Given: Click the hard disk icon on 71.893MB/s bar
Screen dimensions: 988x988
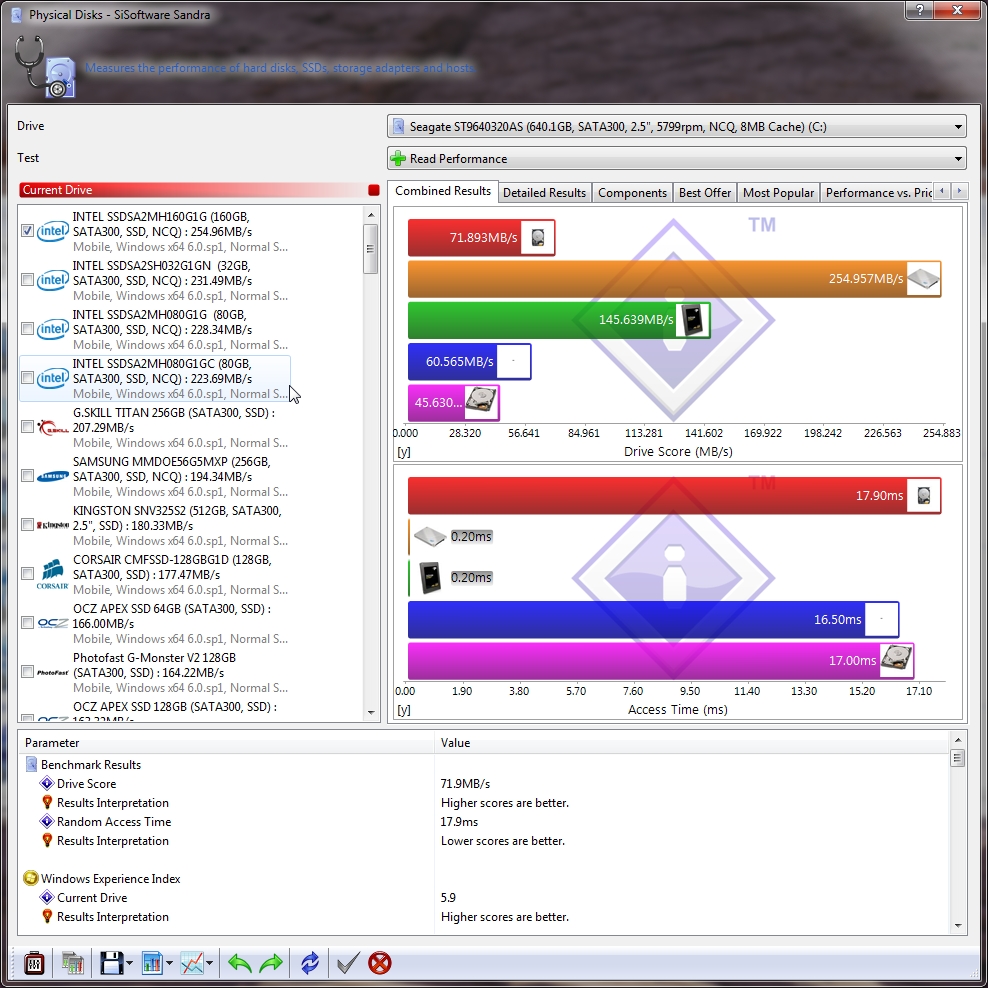Looking at the screenshot, I should [537, 238].
